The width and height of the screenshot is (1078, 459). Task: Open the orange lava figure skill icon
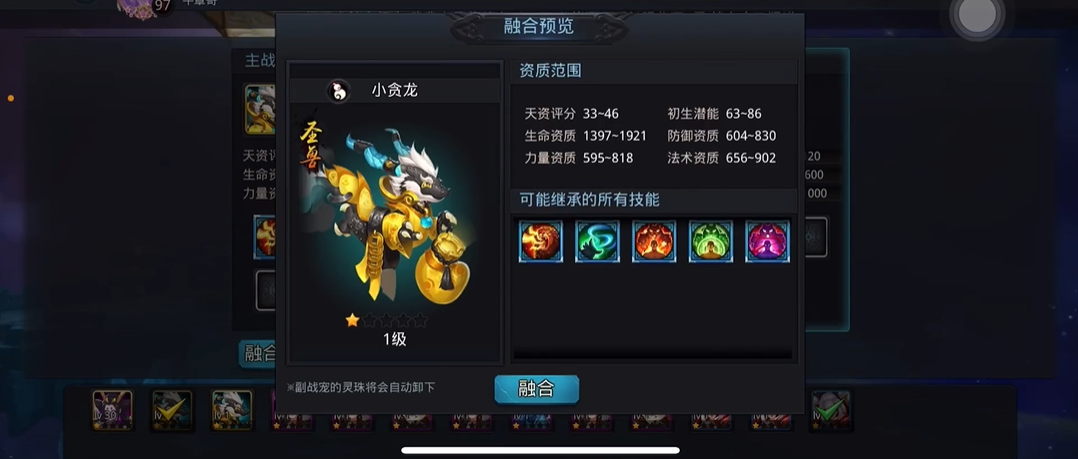[x=654, y=241]
